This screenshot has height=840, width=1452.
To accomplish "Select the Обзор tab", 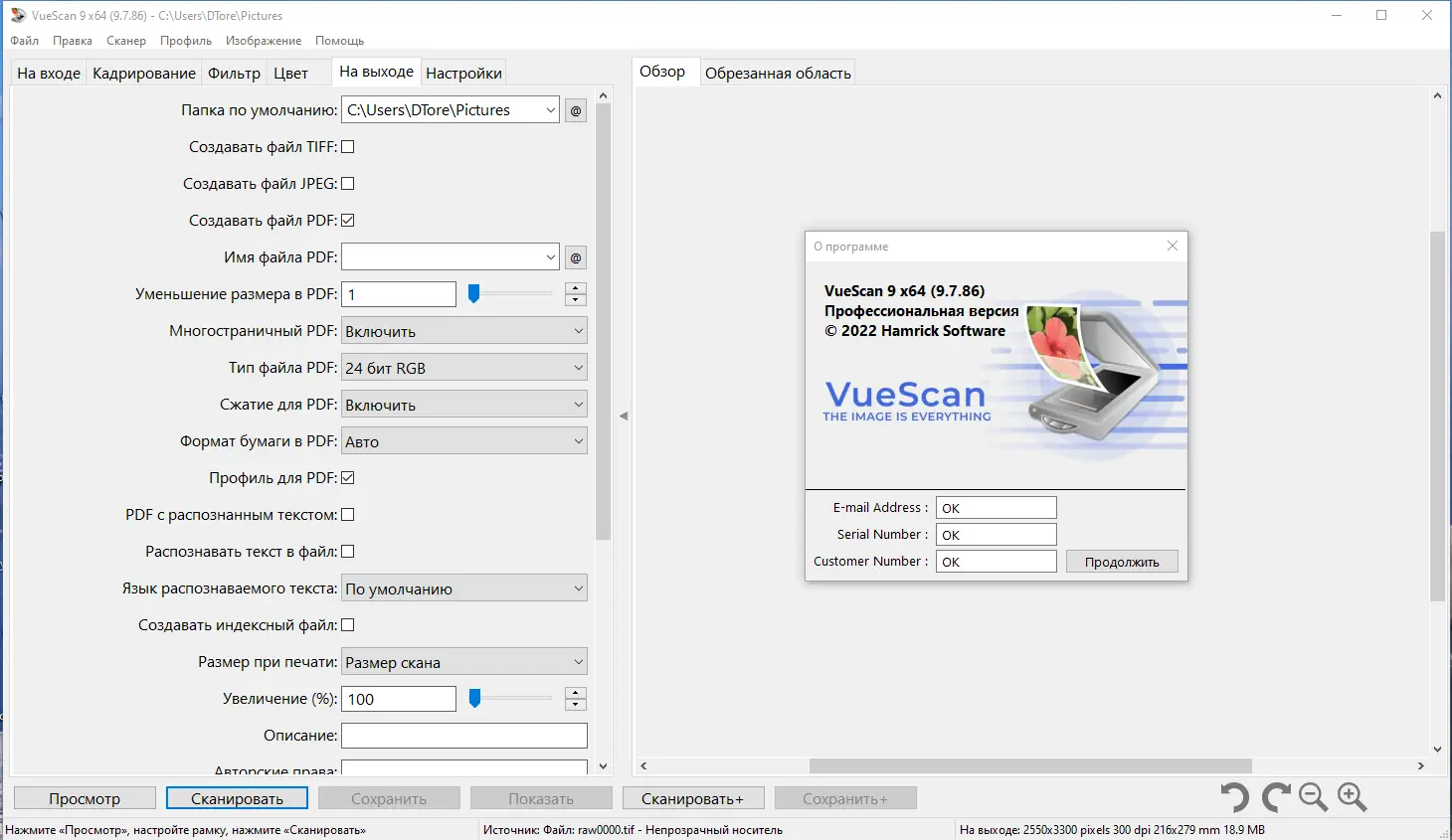I will tap(662, 72).
